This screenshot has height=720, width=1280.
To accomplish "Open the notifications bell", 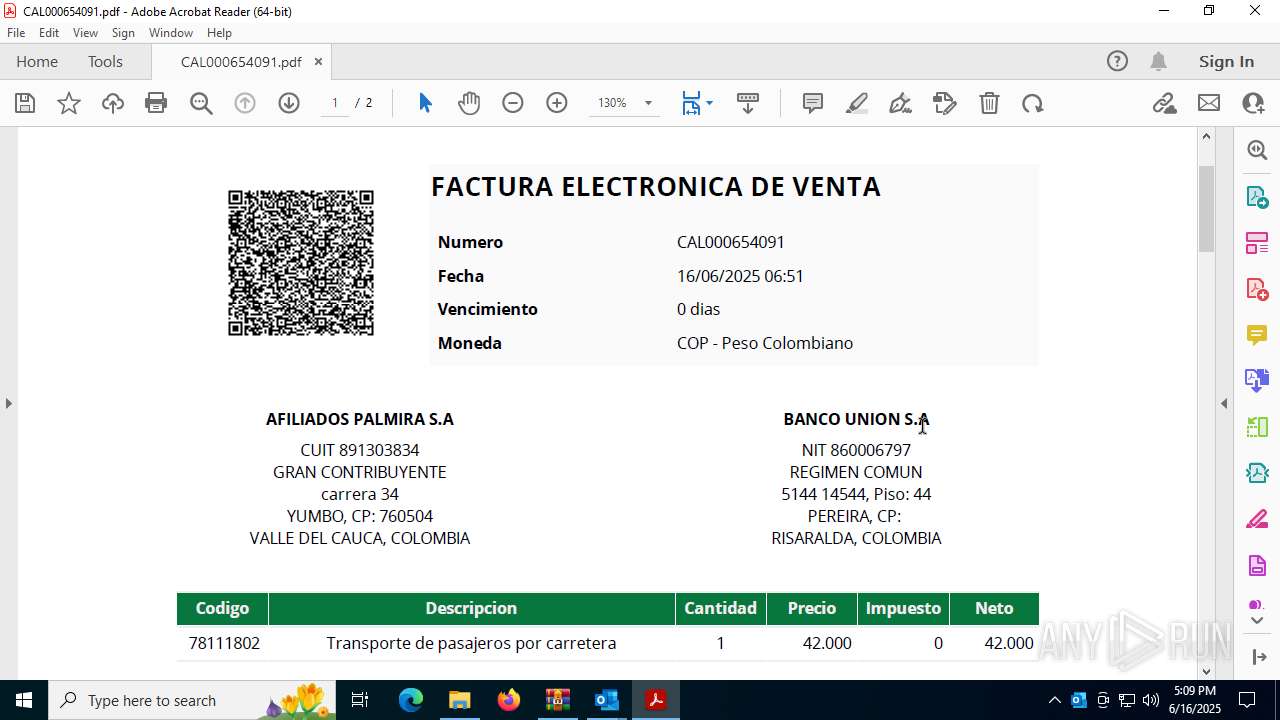I will (1158, 61).
